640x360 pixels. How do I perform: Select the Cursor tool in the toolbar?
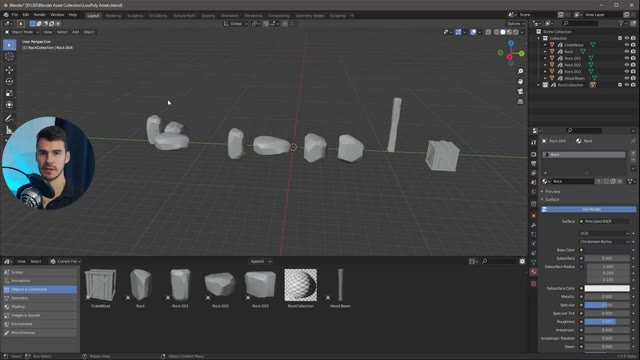[x=9, y=57]
